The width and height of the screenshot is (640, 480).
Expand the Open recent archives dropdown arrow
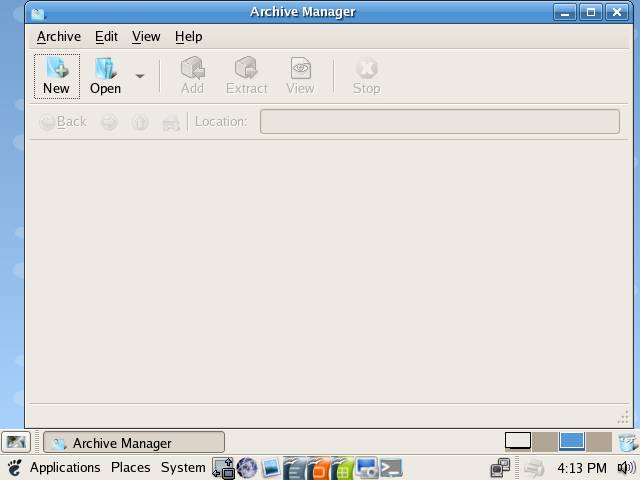(140, 77)
